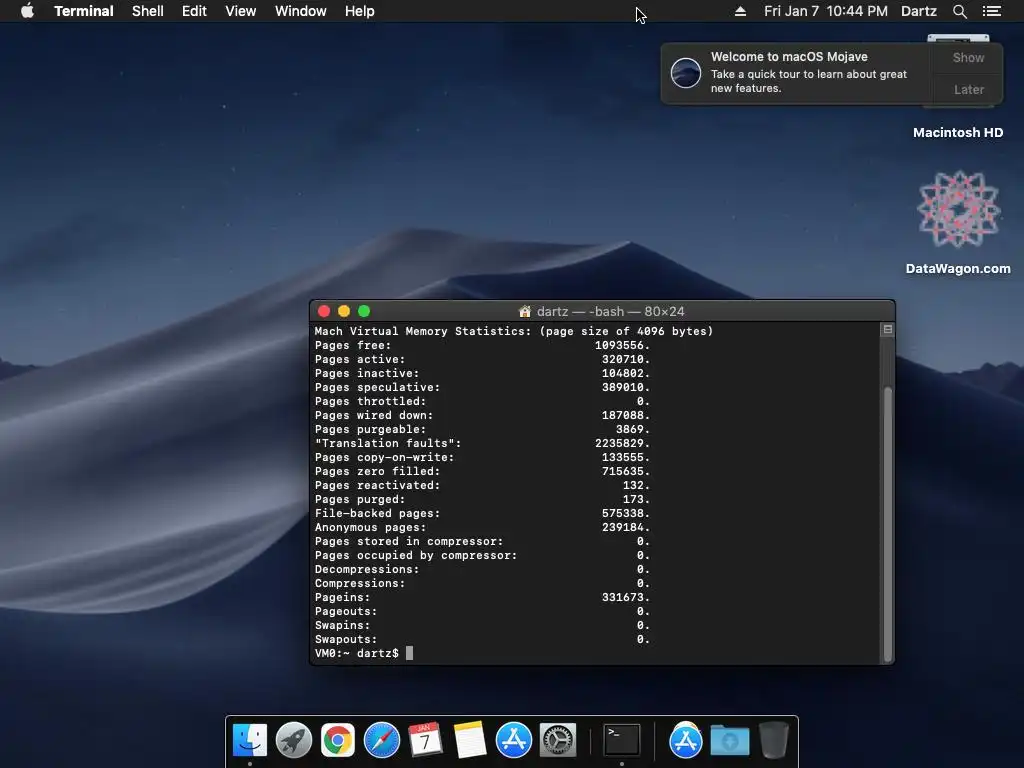Click the 'Pages copy-on-write:' line
The width and height of the screenshot is (1024, 768).
pos(482,458)
